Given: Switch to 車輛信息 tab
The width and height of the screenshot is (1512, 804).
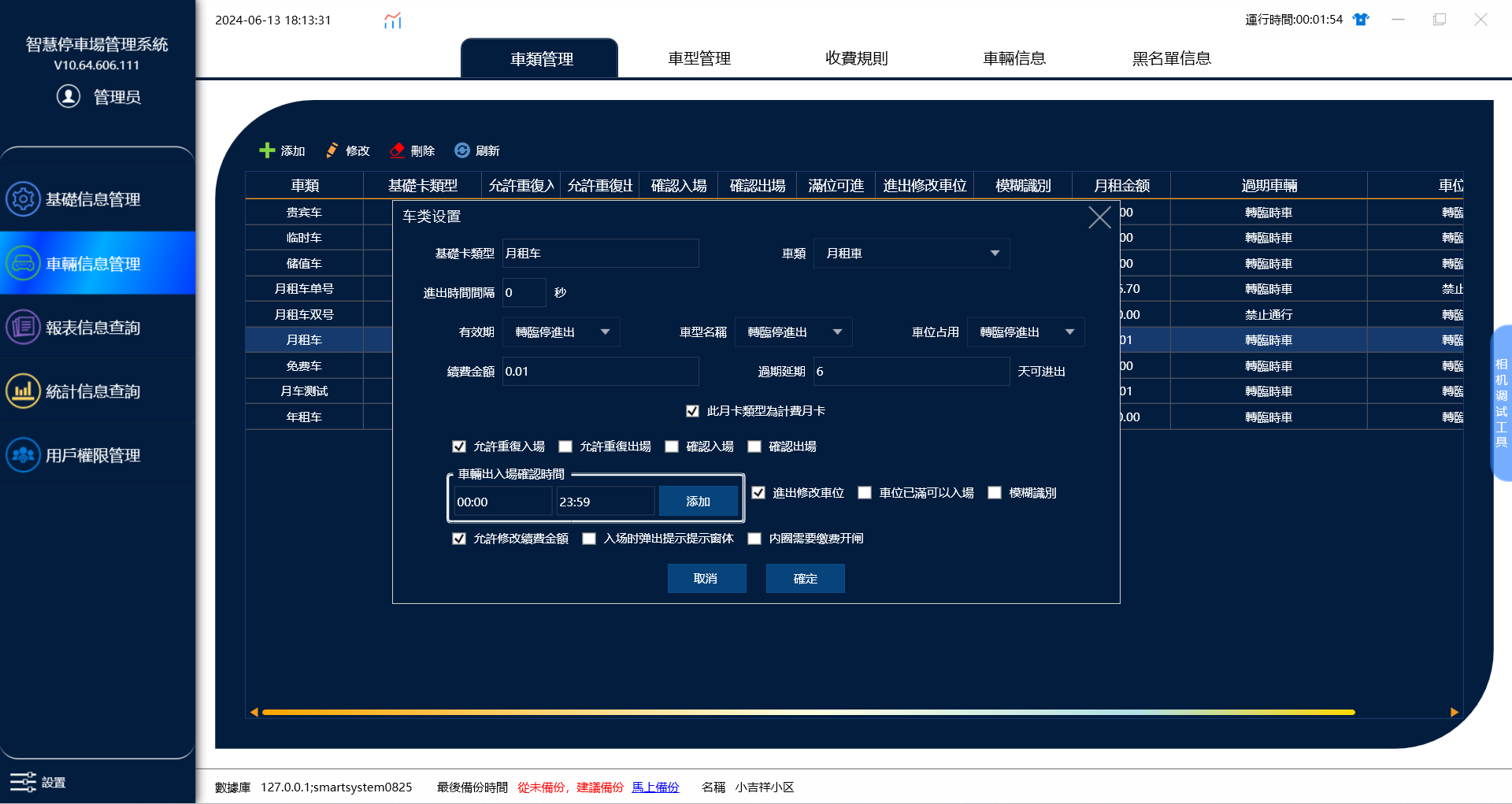Looking at the screenshot, I should (1014, 58).
